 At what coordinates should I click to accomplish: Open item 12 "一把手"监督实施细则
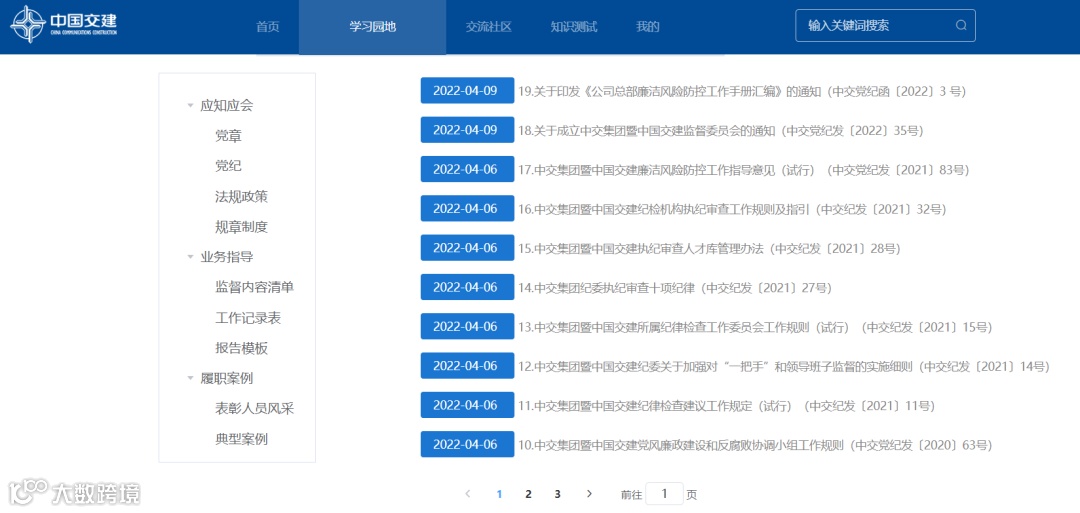pos(784,366)
